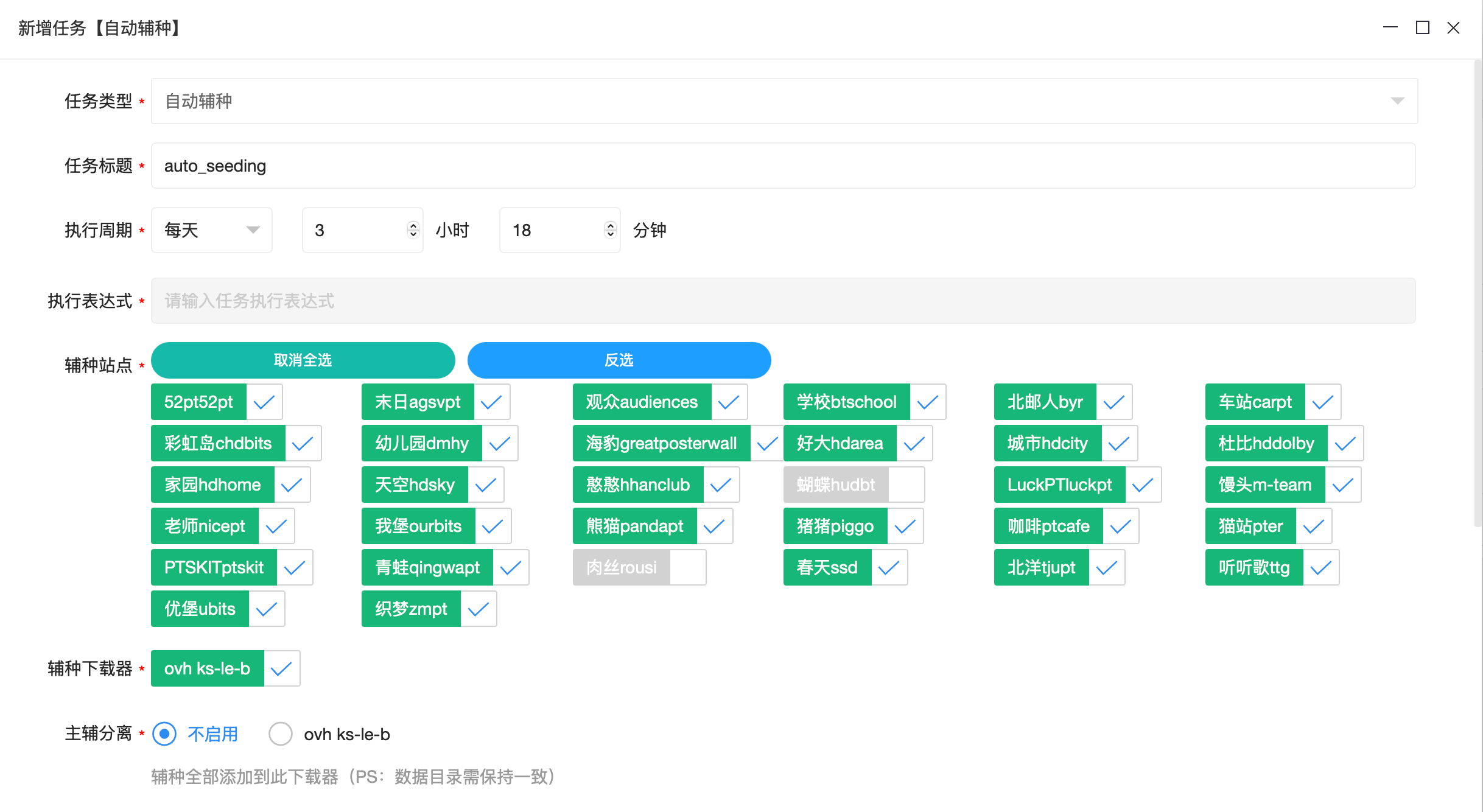Screen dimensions: 1483x812
Task: Click the 反选 invert-selection button
Action: 619,360
